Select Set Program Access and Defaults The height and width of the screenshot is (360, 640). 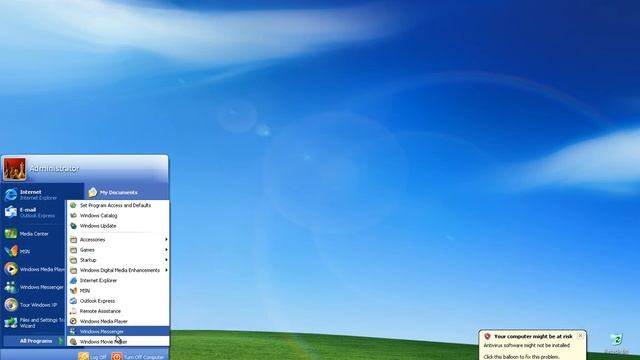pos(118,205)
